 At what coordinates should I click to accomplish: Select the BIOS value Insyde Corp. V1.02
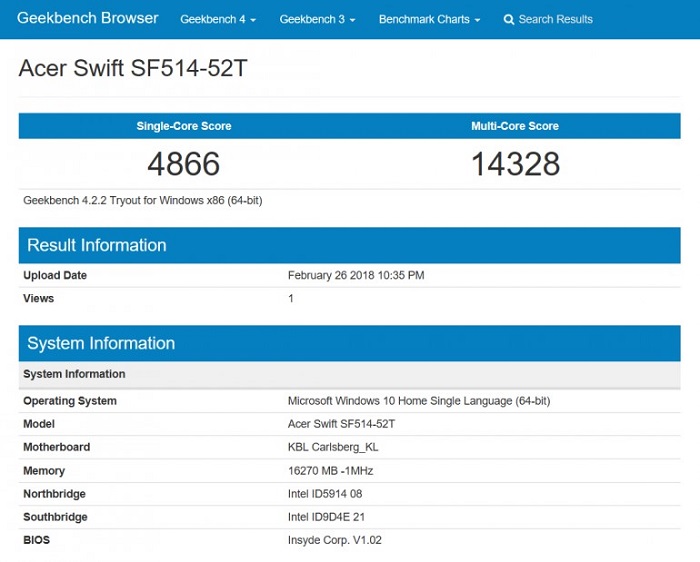(334, 540)
